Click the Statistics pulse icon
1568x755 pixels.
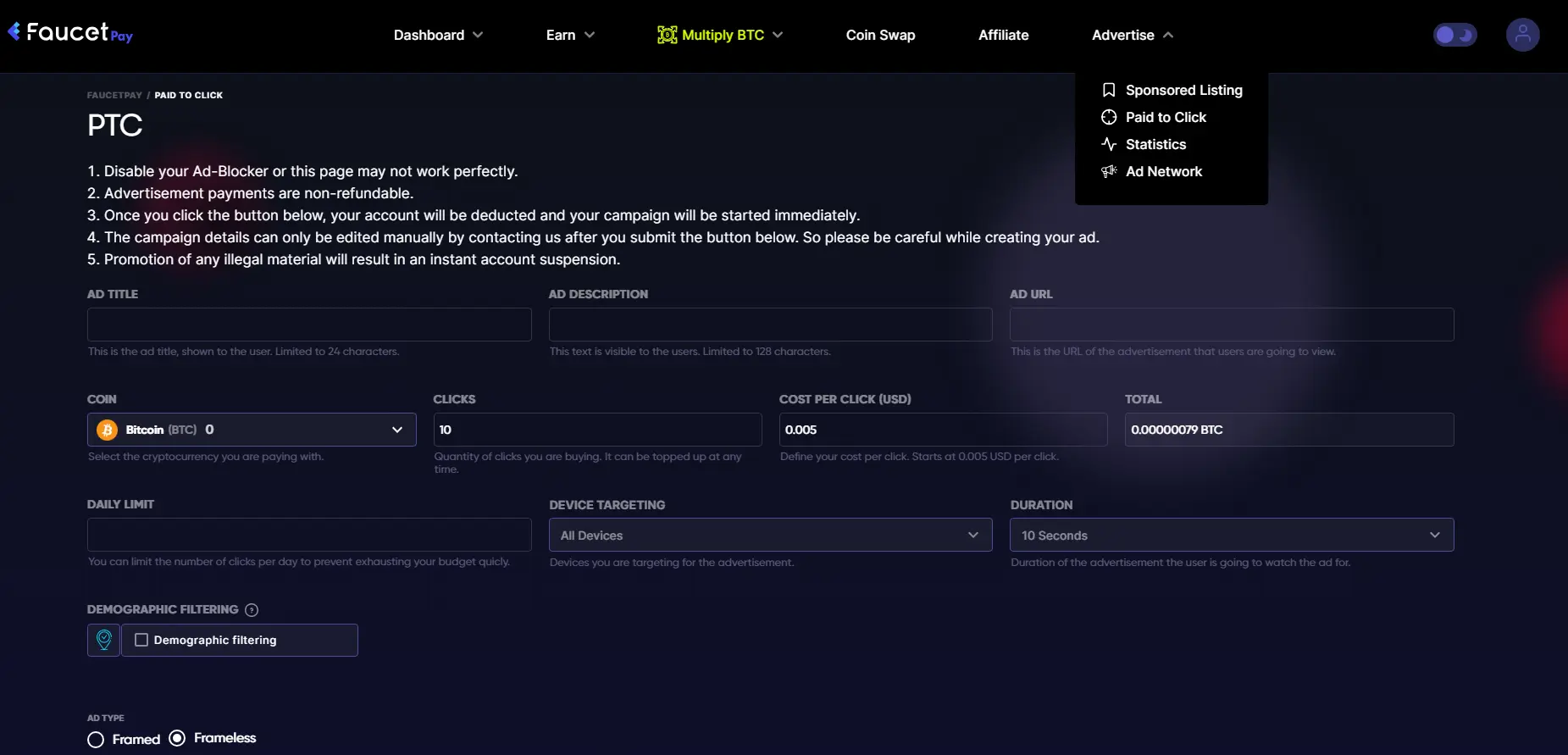click(x=1108, y=144)
